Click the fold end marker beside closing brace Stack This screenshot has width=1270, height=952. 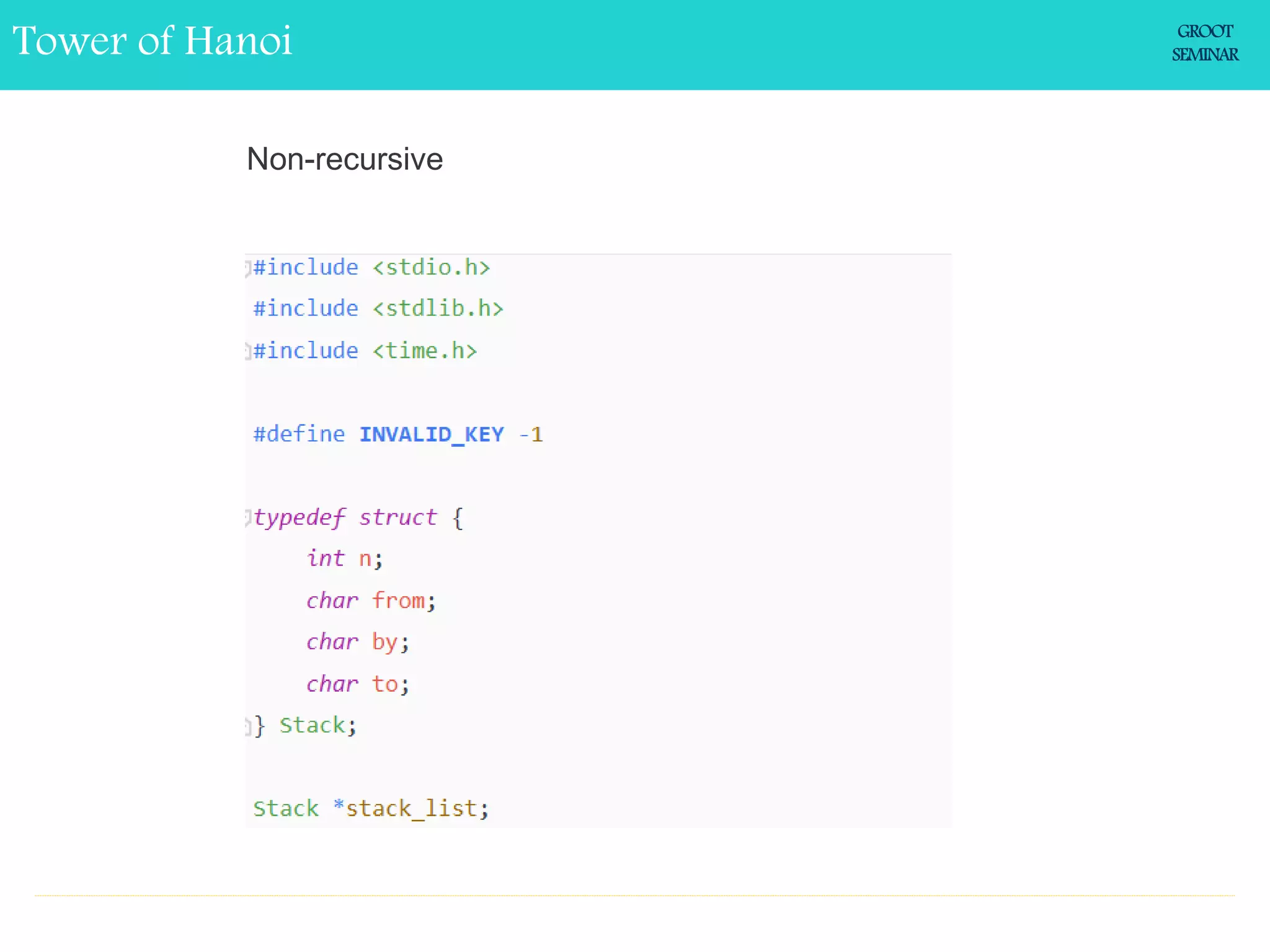[x=247, y=726]
